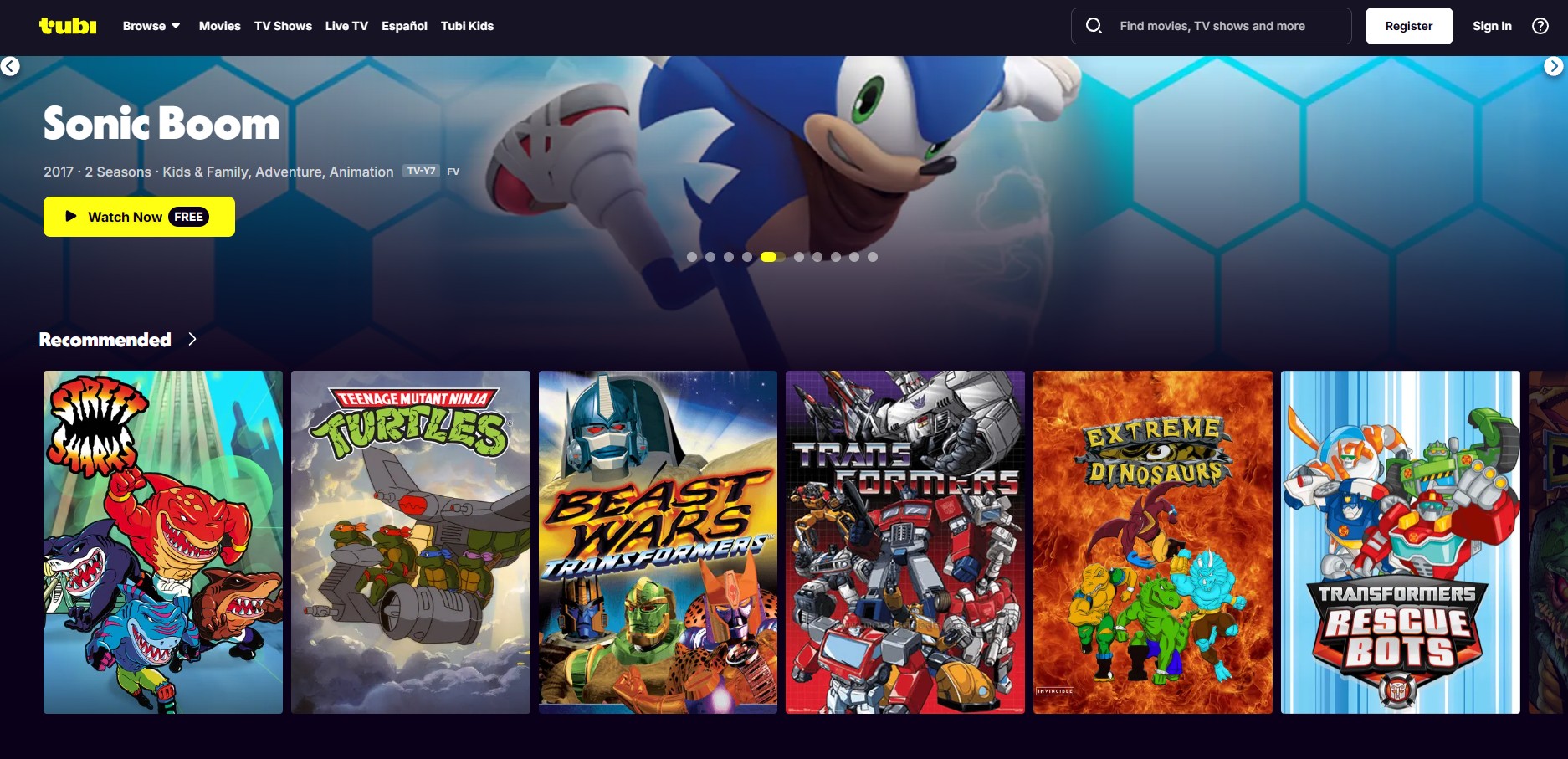Focus the 'Find movies, TV shows and more' field
The image size is (1568, 759).
pyautogui.click(x=1212, y=26)
